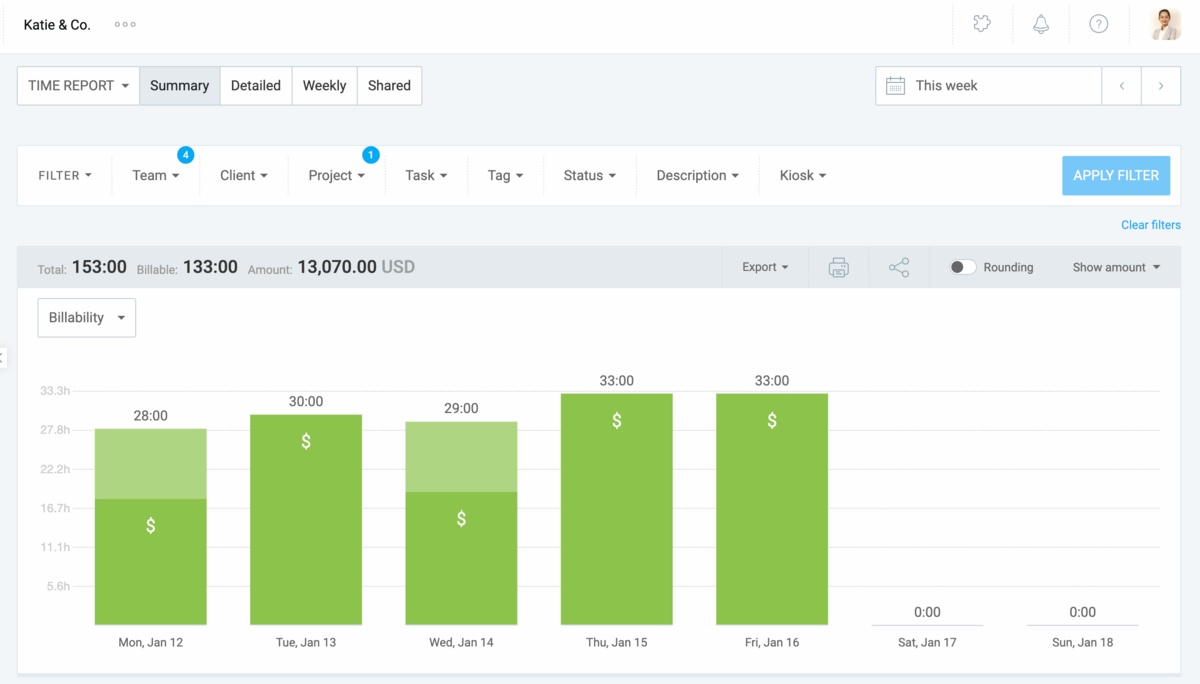Screen dimensions: 1200x684
Task: Print the report using the printer icon
Action: [838, 267]
